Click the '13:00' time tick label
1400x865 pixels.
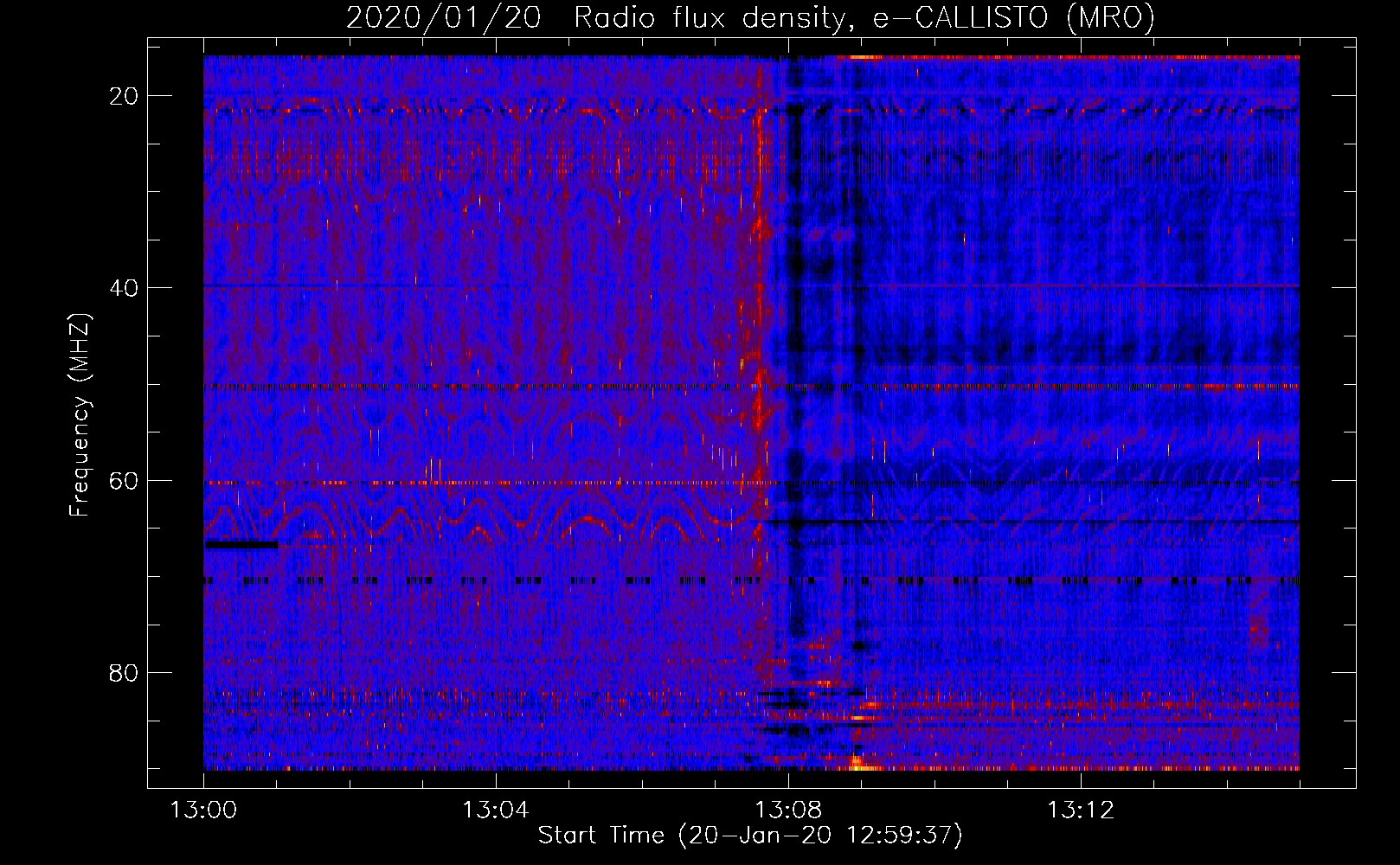(x=203, y=811)
